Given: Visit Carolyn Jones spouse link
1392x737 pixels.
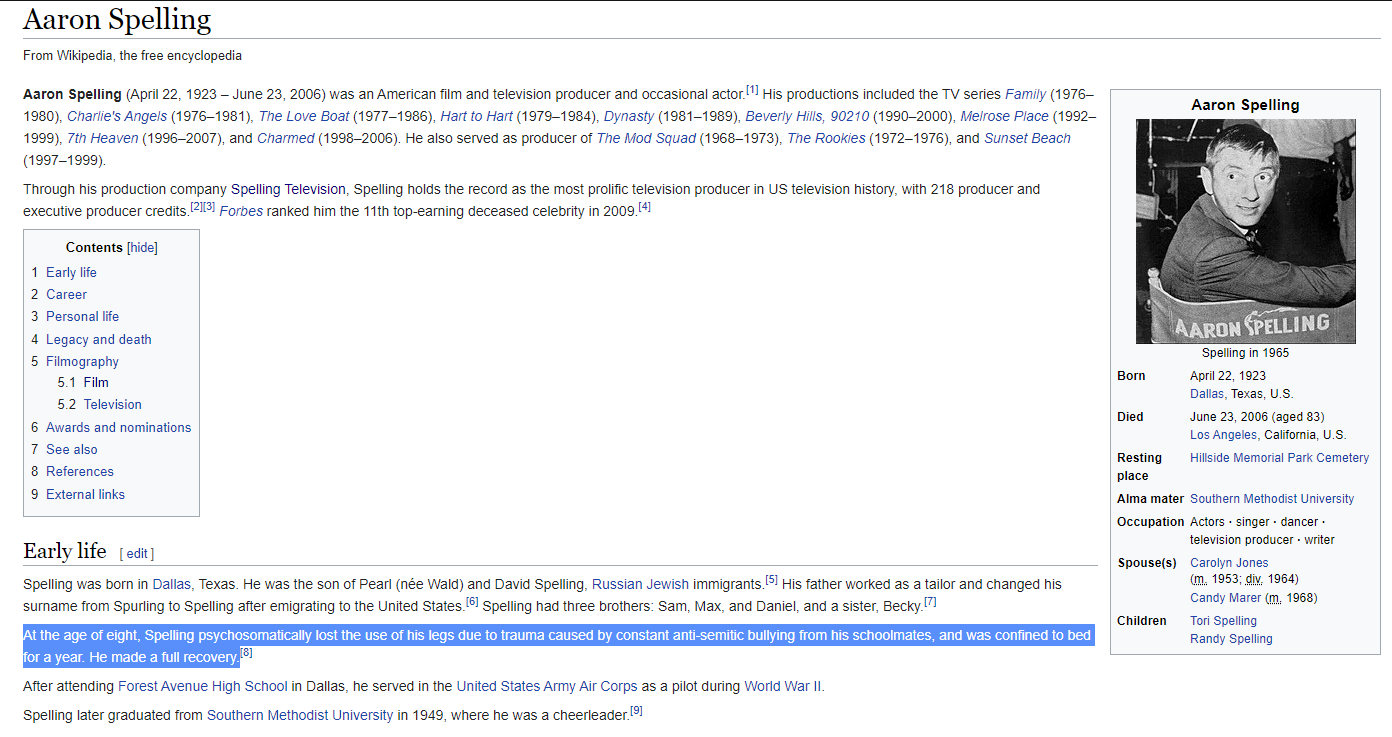Looking at the screenshot, I should (x=1229, y=563).
